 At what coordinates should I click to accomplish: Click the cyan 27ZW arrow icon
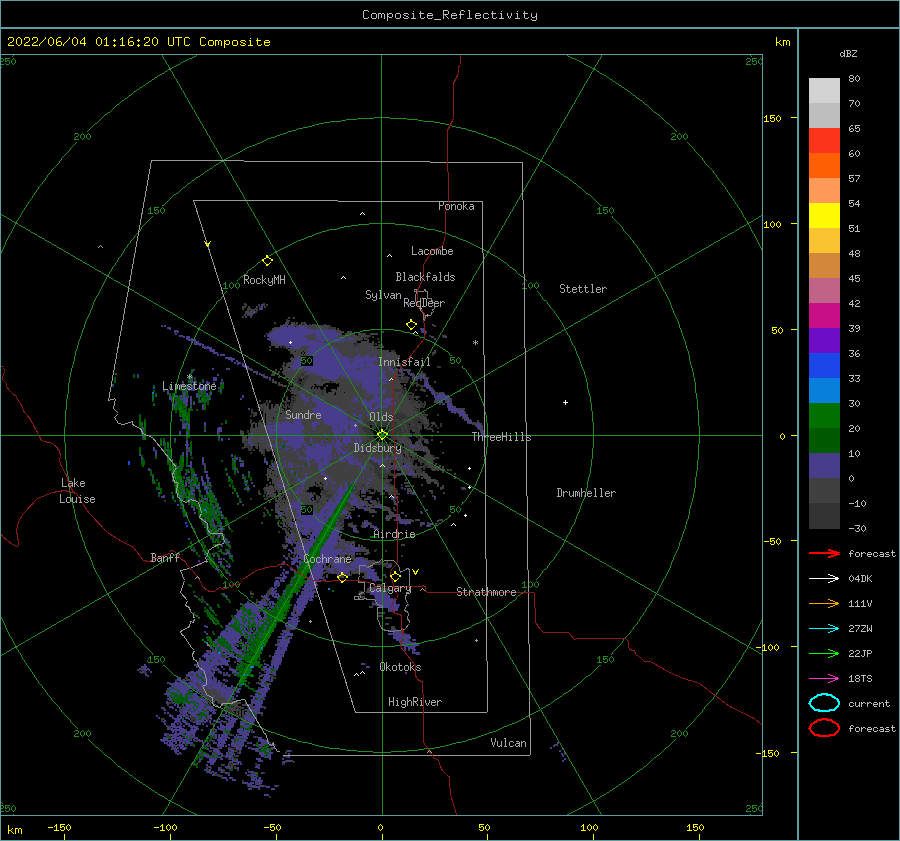coord(824,629)
